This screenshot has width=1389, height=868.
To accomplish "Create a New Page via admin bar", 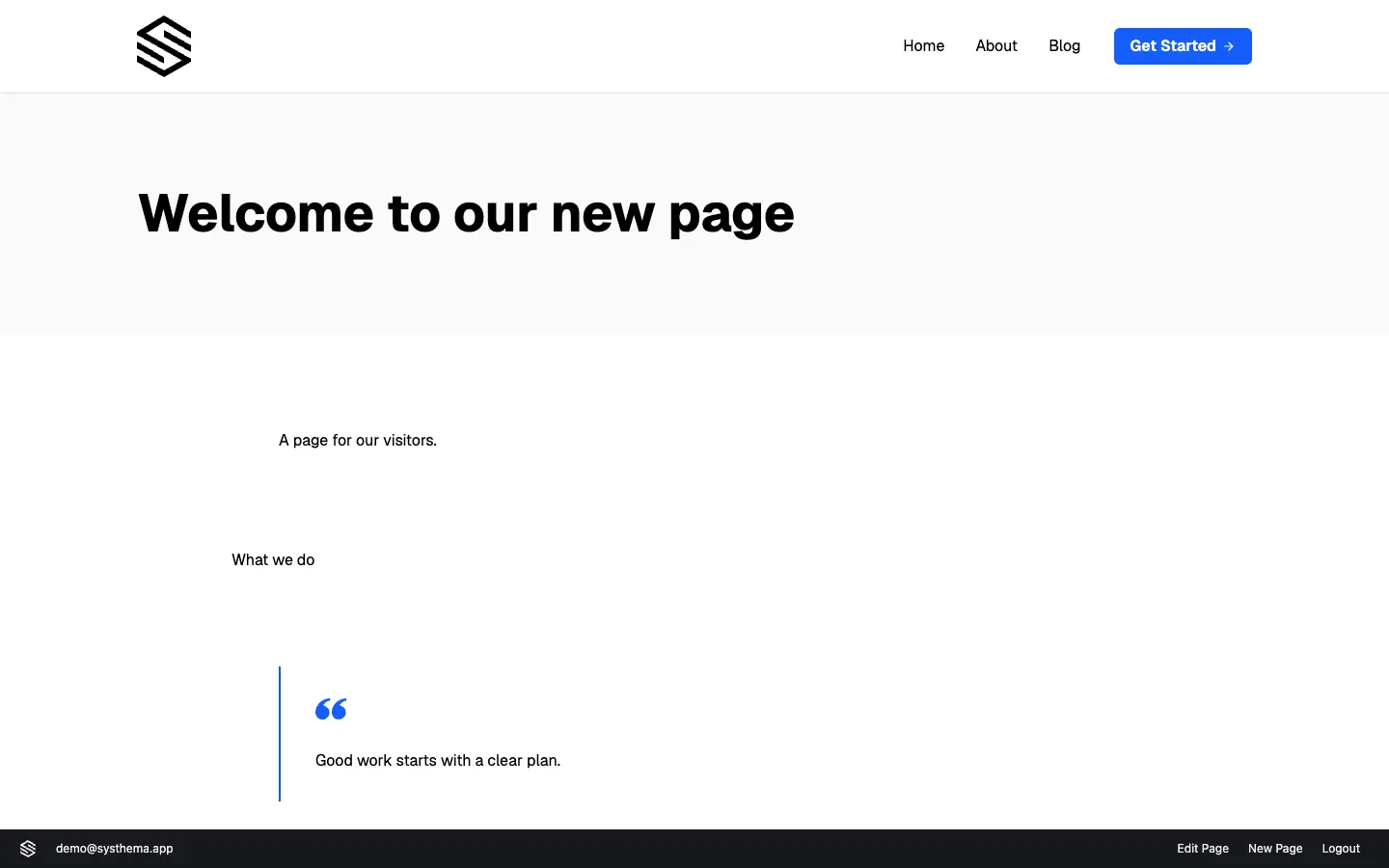I will tap(1275, 849).
